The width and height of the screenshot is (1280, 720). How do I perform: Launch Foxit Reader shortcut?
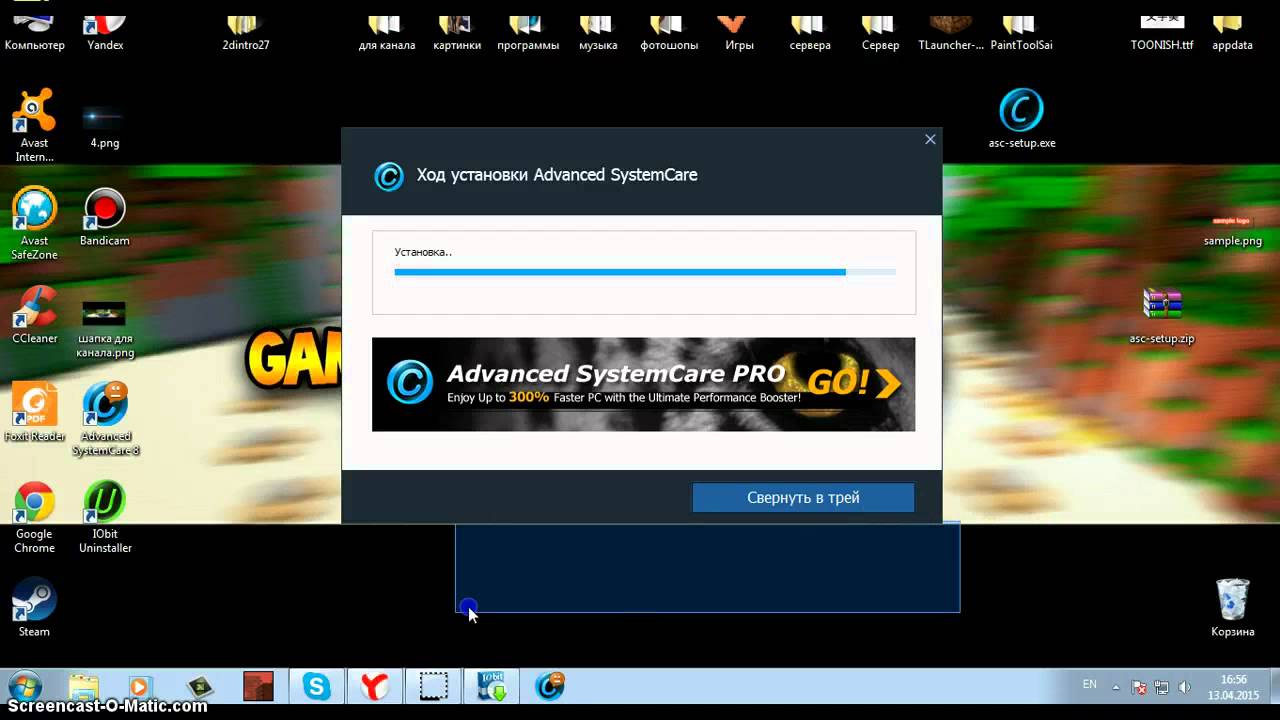point(34,412)
